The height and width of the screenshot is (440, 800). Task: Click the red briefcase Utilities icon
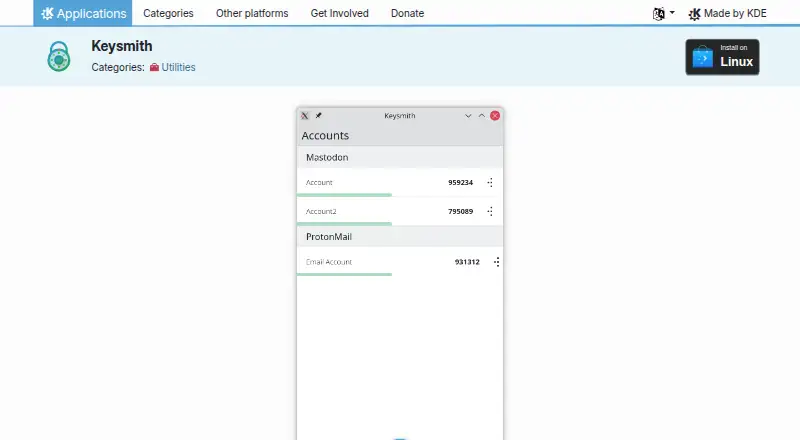(154, 67)
